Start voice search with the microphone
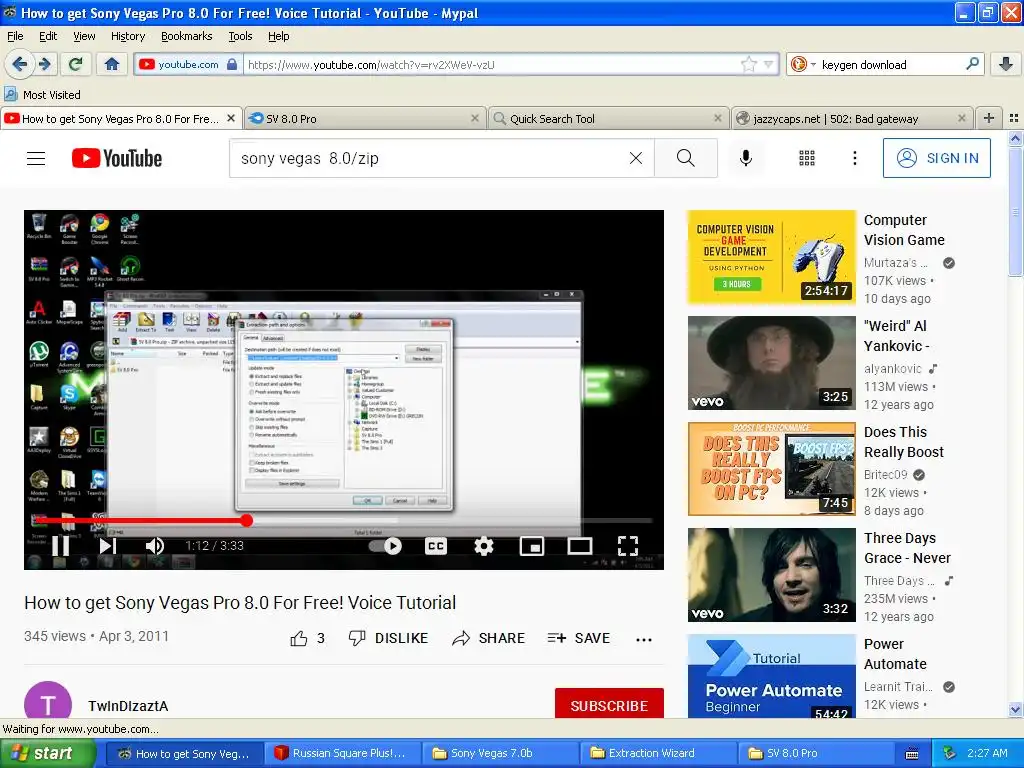 (x=745, y=158)
